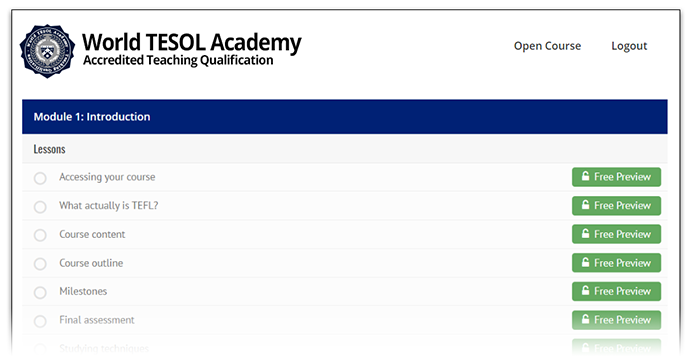Open the Open Course menu item
Image resolution: width=688 pixels, height=360 pixels.
coord(547,46)
